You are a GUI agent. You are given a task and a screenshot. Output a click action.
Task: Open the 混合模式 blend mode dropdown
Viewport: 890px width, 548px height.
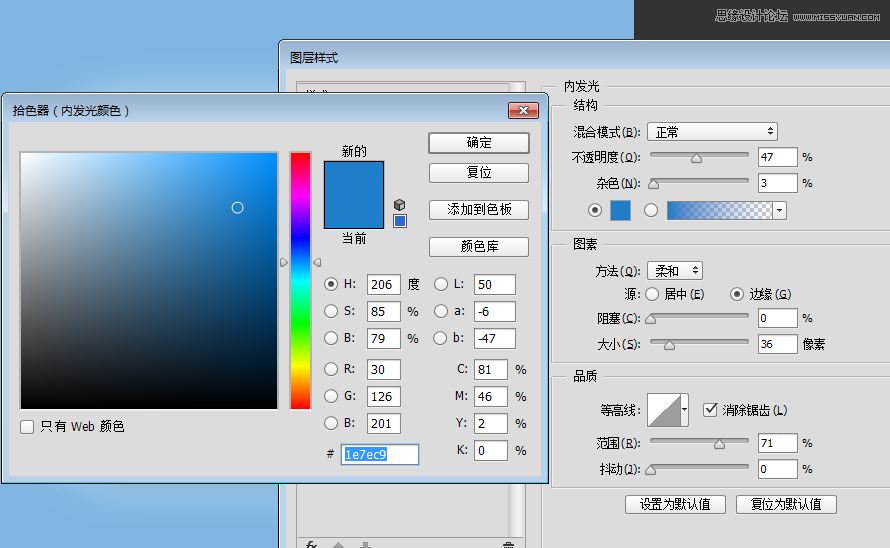click(x=712, y=132)
